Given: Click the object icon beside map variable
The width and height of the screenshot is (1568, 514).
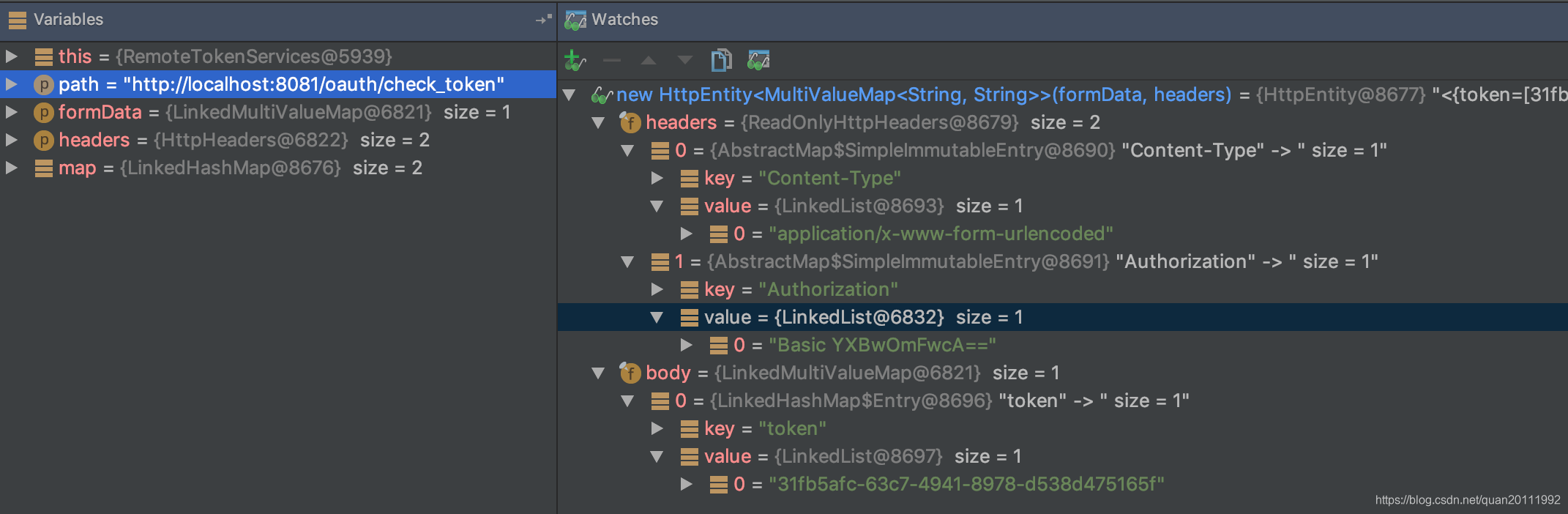Looking at the screenshot, I should tap(44, 168).
